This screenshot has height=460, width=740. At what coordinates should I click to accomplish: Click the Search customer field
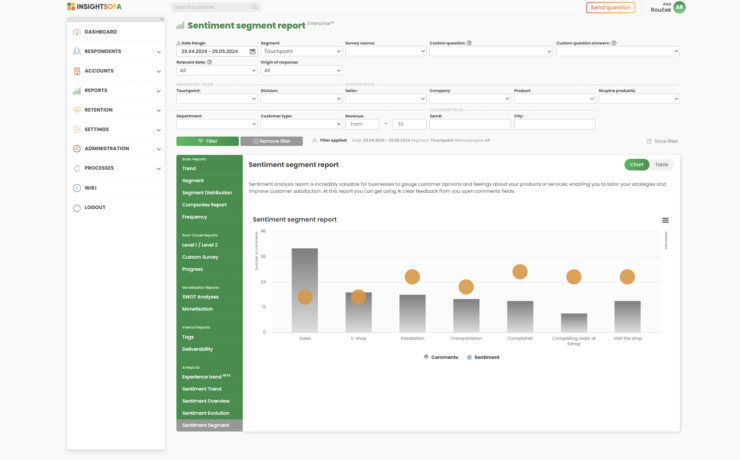point(216,7)
